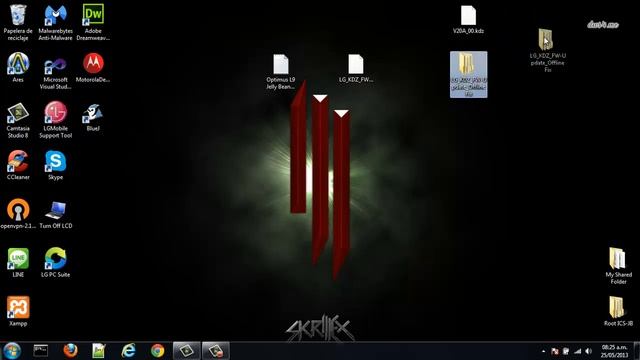This screenshot has height=360, width=640.
Task: Select the LG PC Suite shortcut
Action: coord(56,262)
